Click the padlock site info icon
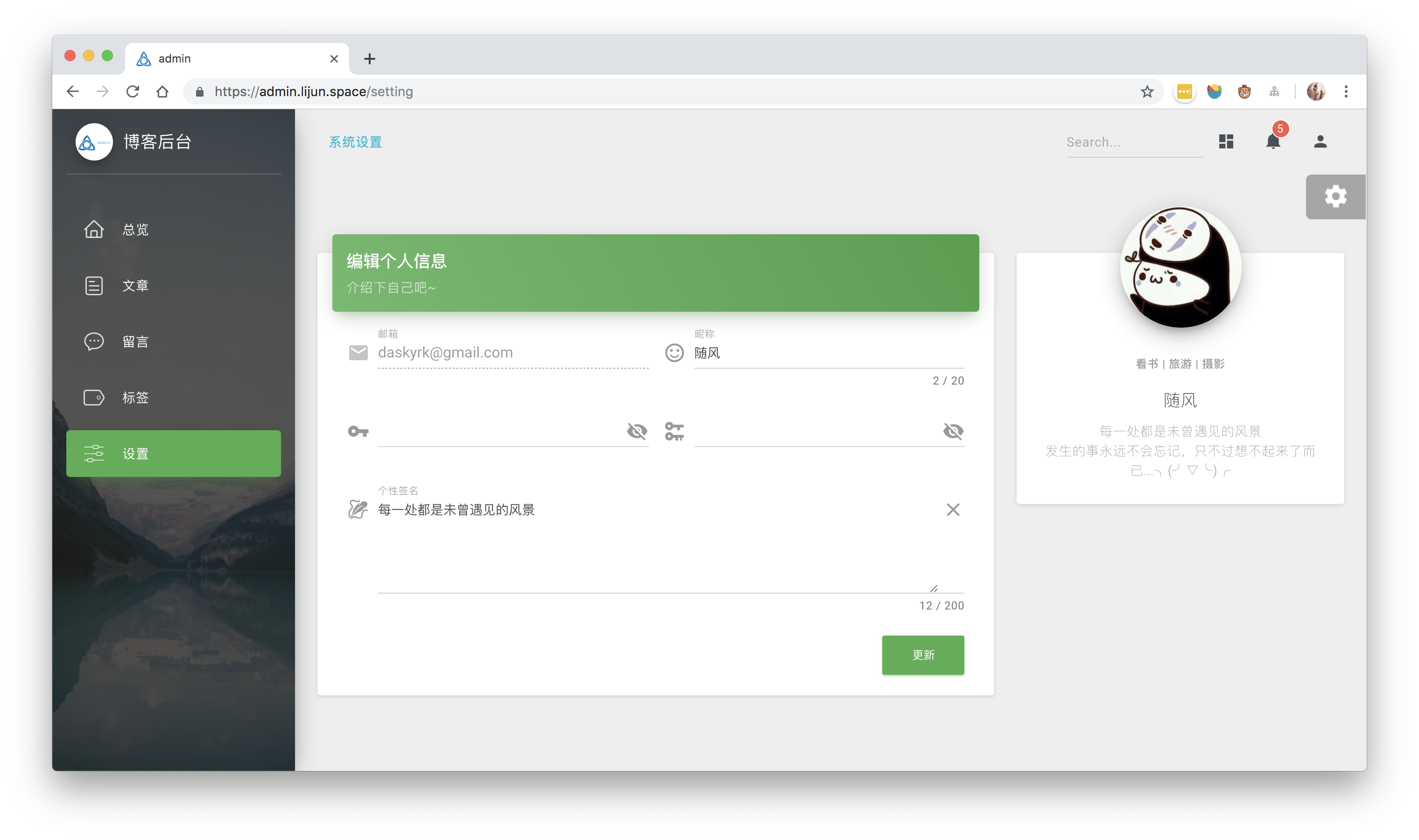 click(x=199, y=91)
